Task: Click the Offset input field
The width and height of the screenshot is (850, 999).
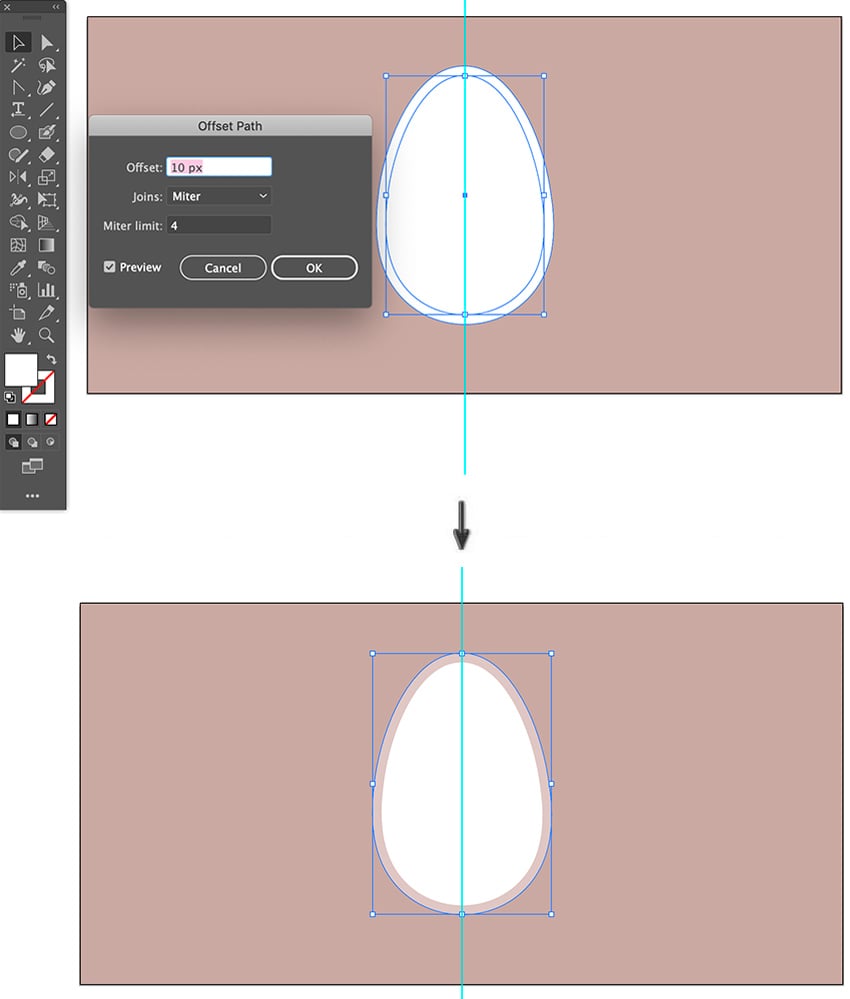Action: pyautogui.click(x=219, y=167)
